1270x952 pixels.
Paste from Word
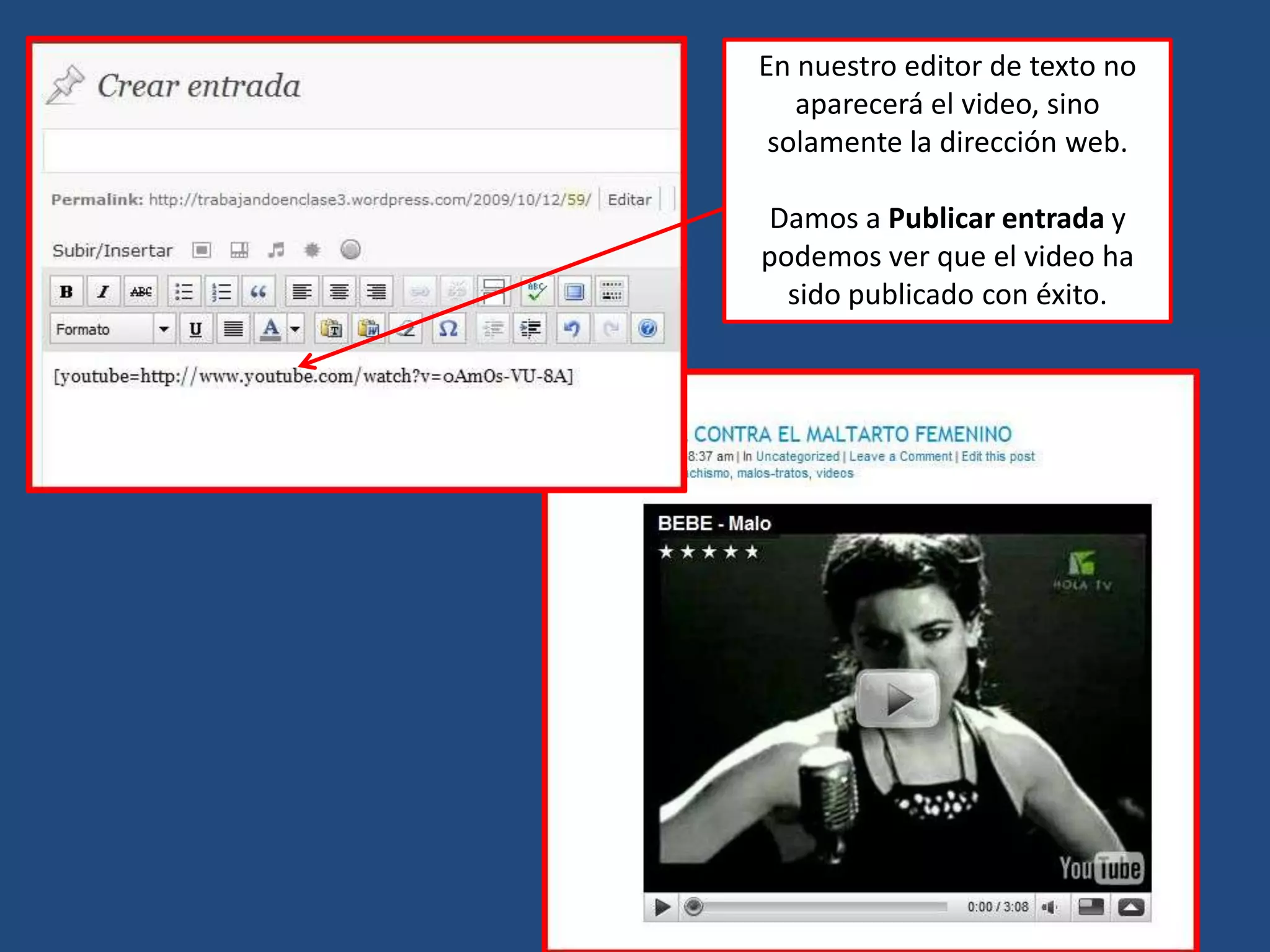(x=369, y=328)
